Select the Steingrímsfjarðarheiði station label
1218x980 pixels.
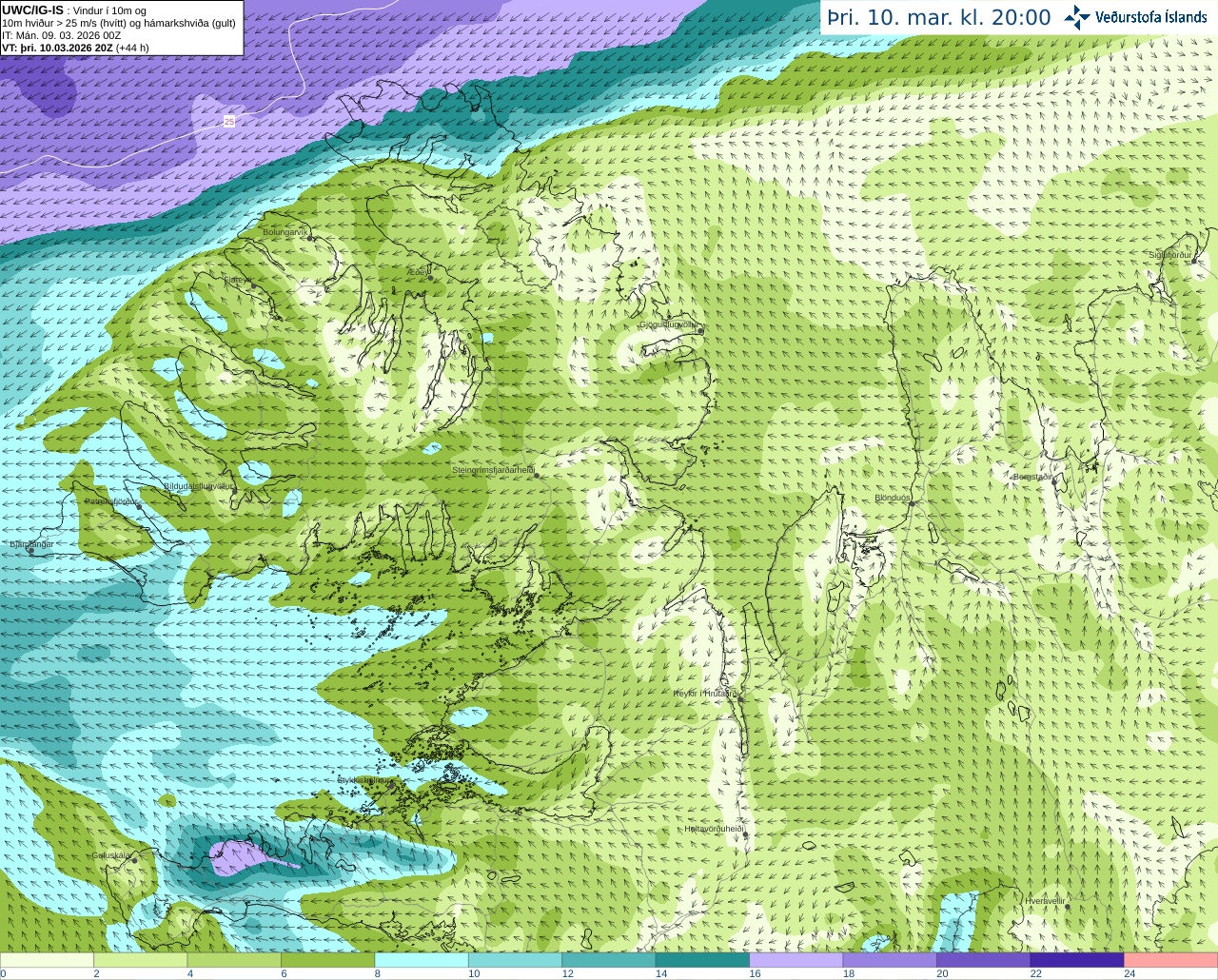click(x=492, y=470)
